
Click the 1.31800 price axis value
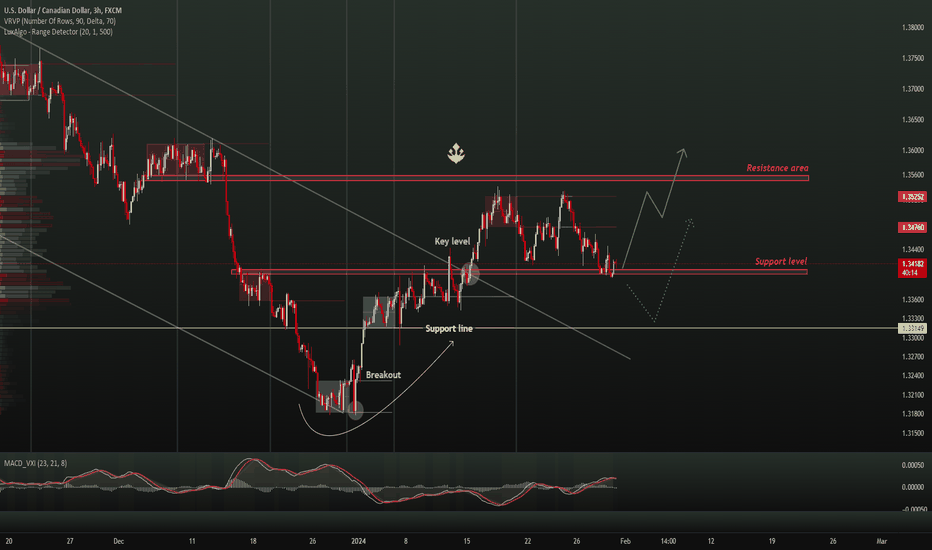(913, 414)
